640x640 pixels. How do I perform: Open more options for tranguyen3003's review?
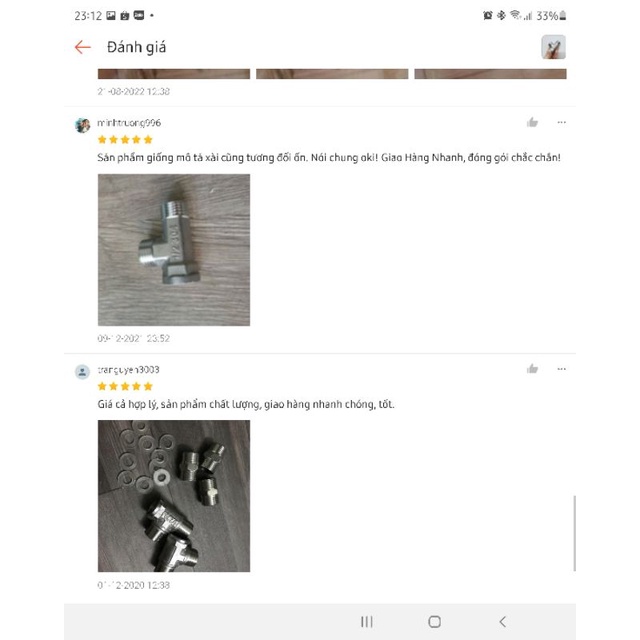(x=562, y=369)
